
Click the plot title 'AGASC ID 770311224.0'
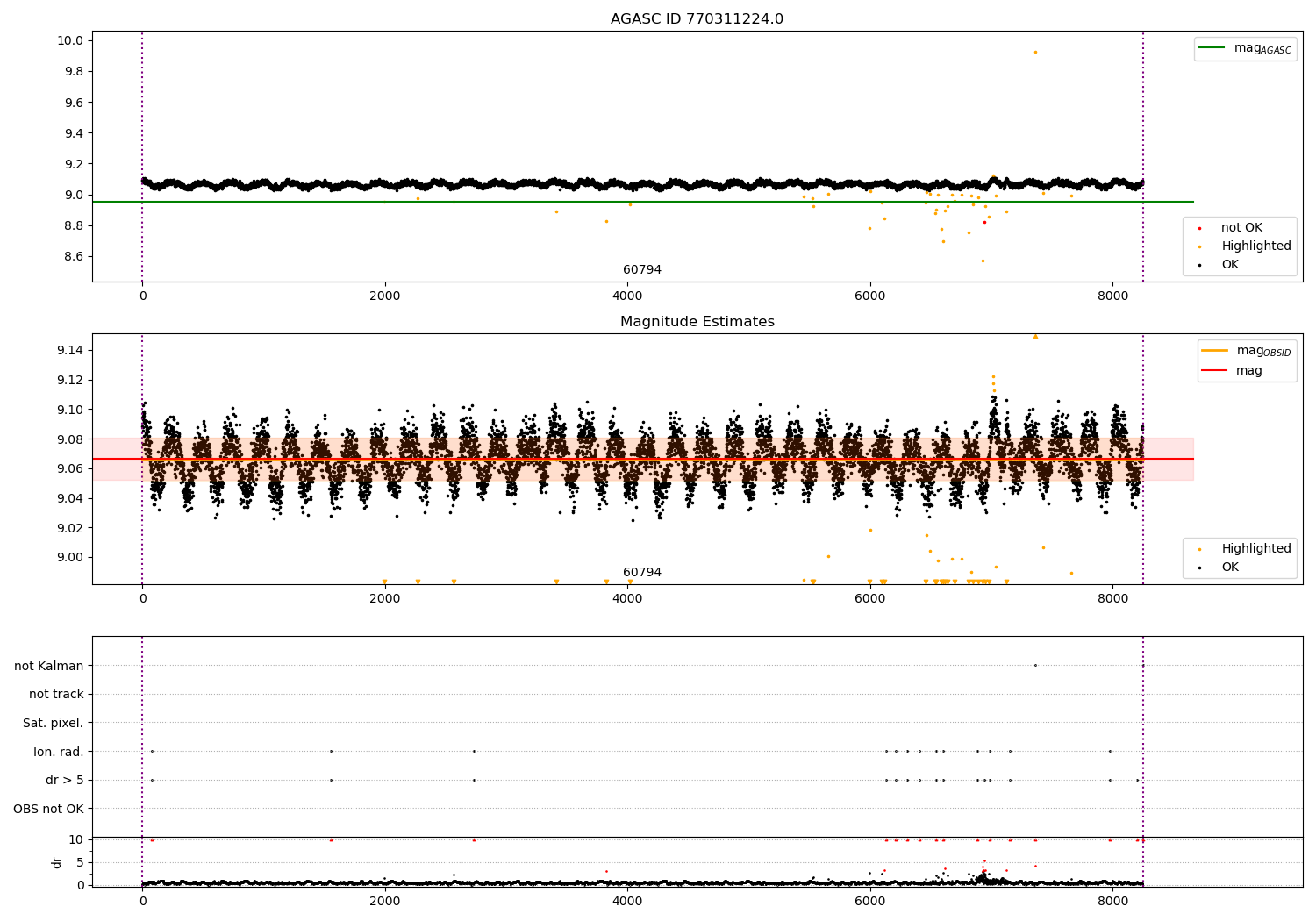click(x=697, y=19)
